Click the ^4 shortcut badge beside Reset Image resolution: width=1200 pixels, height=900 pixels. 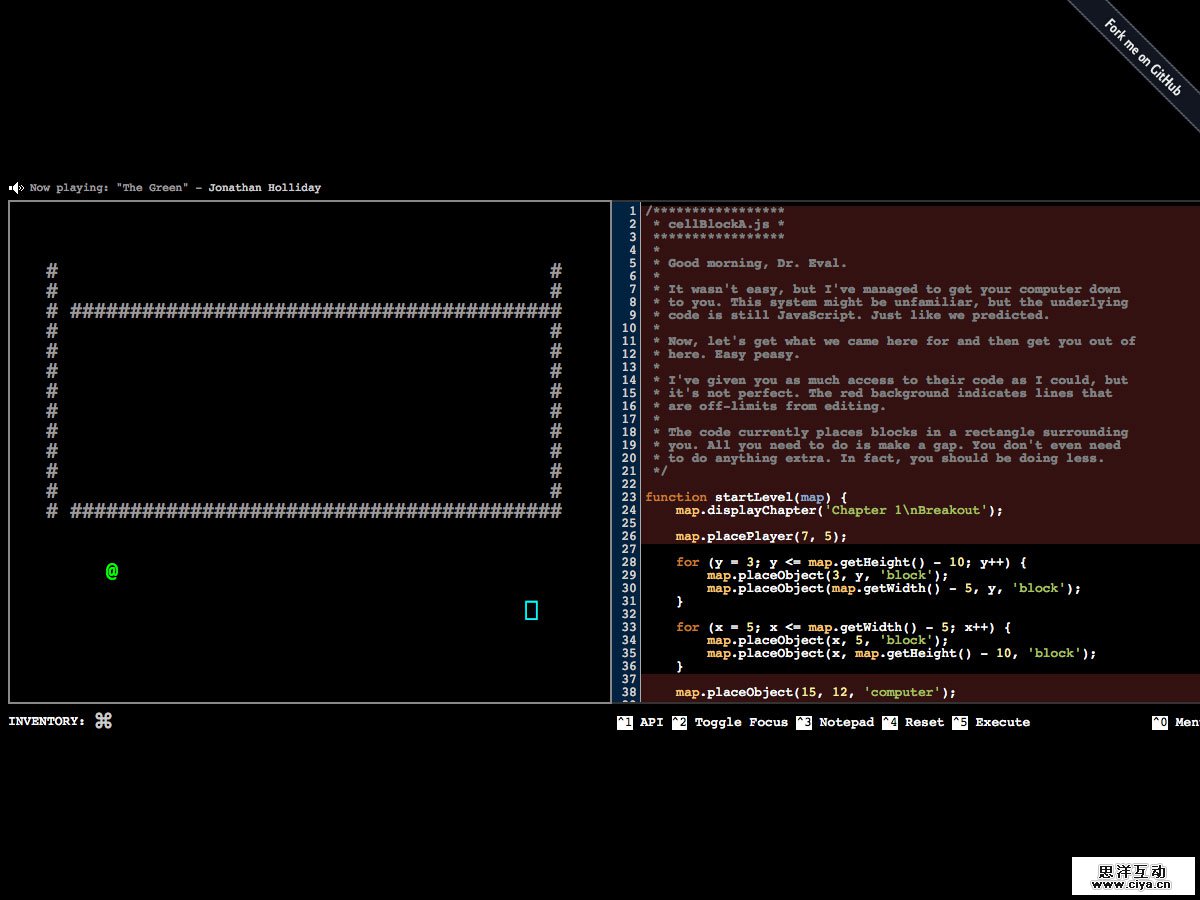[890, 722]
